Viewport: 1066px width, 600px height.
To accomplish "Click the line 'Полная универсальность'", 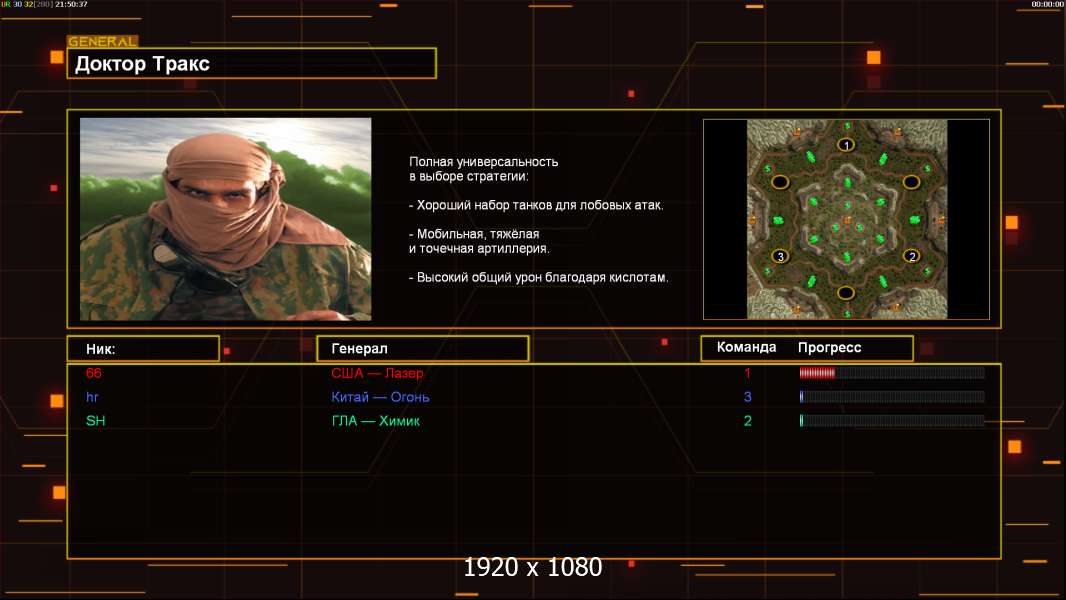I will (x=483, y=162).
